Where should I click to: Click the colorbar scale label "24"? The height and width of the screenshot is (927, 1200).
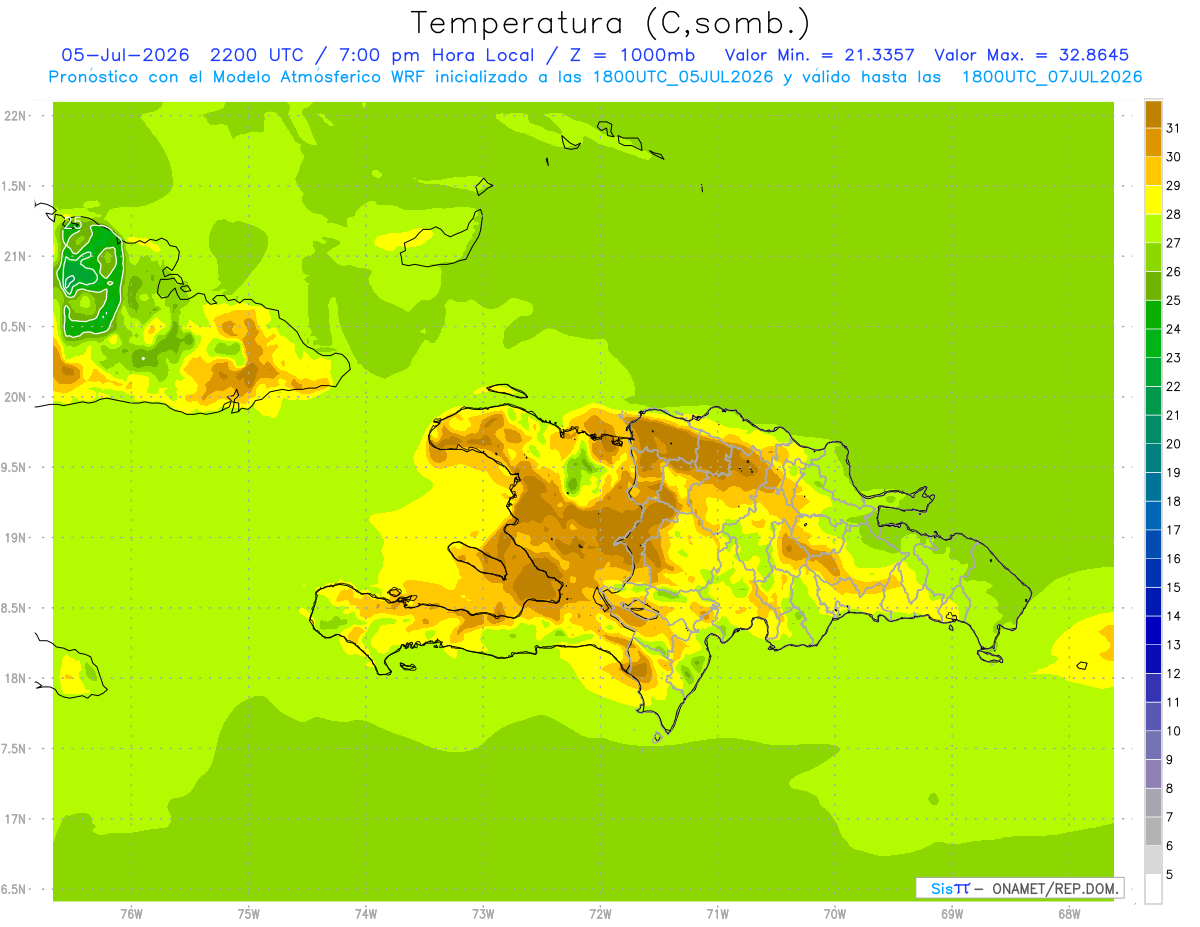pos(1174,329)
